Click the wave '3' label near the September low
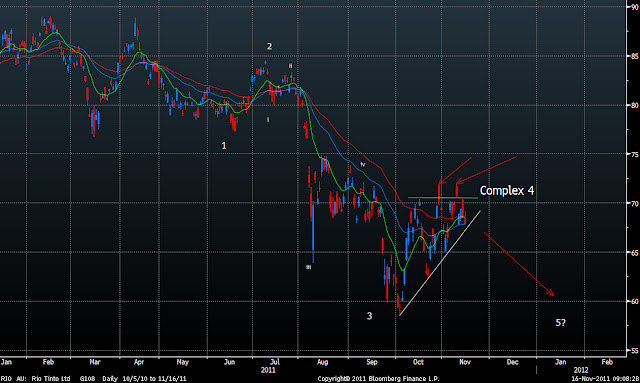This screenshot has width=640, height=383. click(369, 316)
